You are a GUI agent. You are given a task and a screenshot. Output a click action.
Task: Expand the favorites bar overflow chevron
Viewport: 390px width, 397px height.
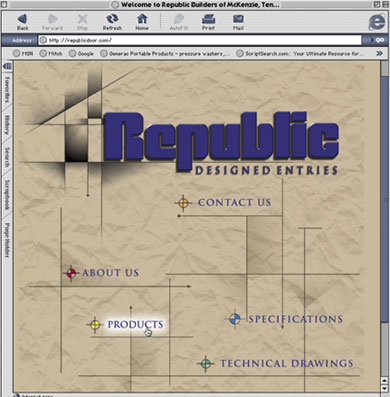point(379,53)
